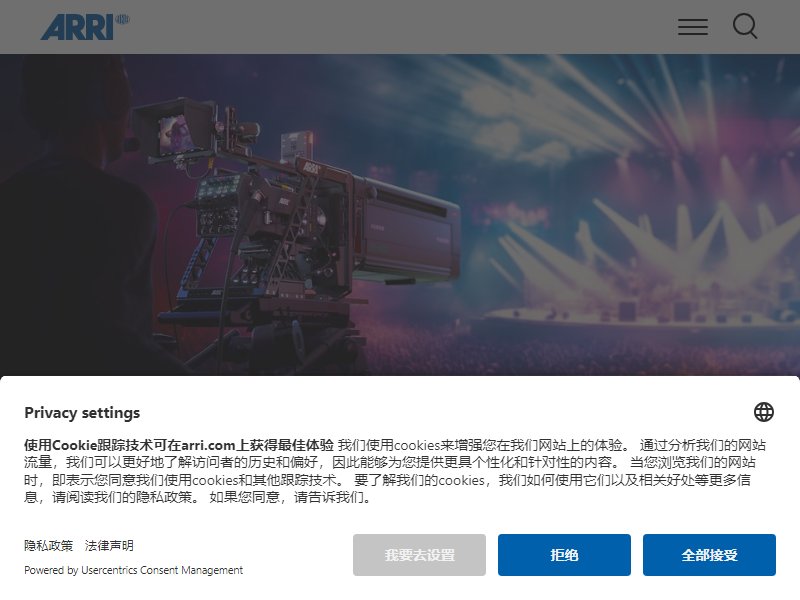Image resolution: width=800 pixels, height=600 pixels.
Task: Open the site search magnifier icon
Action: click(x=745, y=26)
